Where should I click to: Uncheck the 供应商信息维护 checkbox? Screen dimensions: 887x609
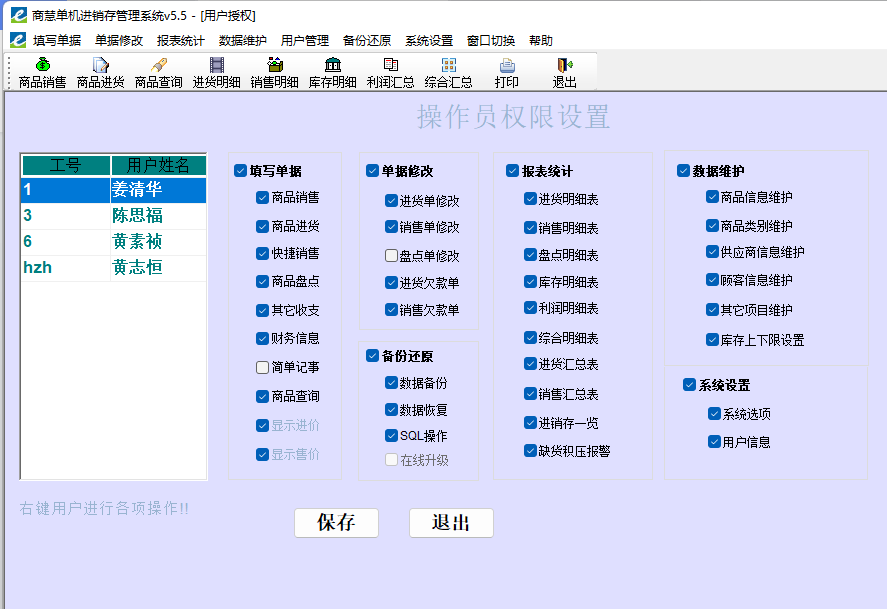click(712, 252)
